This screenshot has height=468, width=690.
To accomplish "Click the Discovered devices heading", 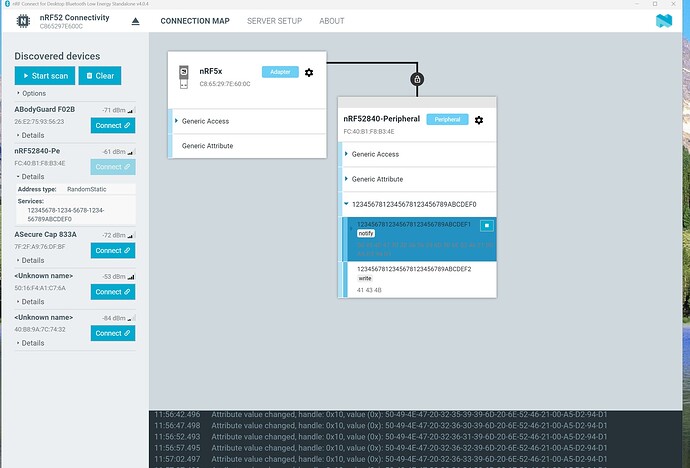I will 57,56.
